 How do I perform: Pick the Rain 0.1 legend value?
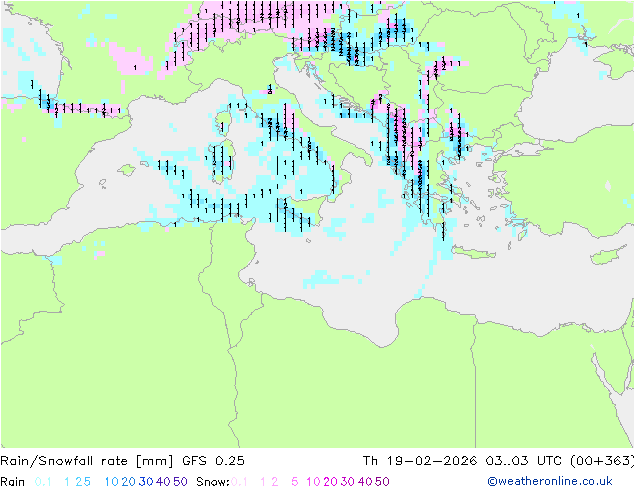[43, 482]
